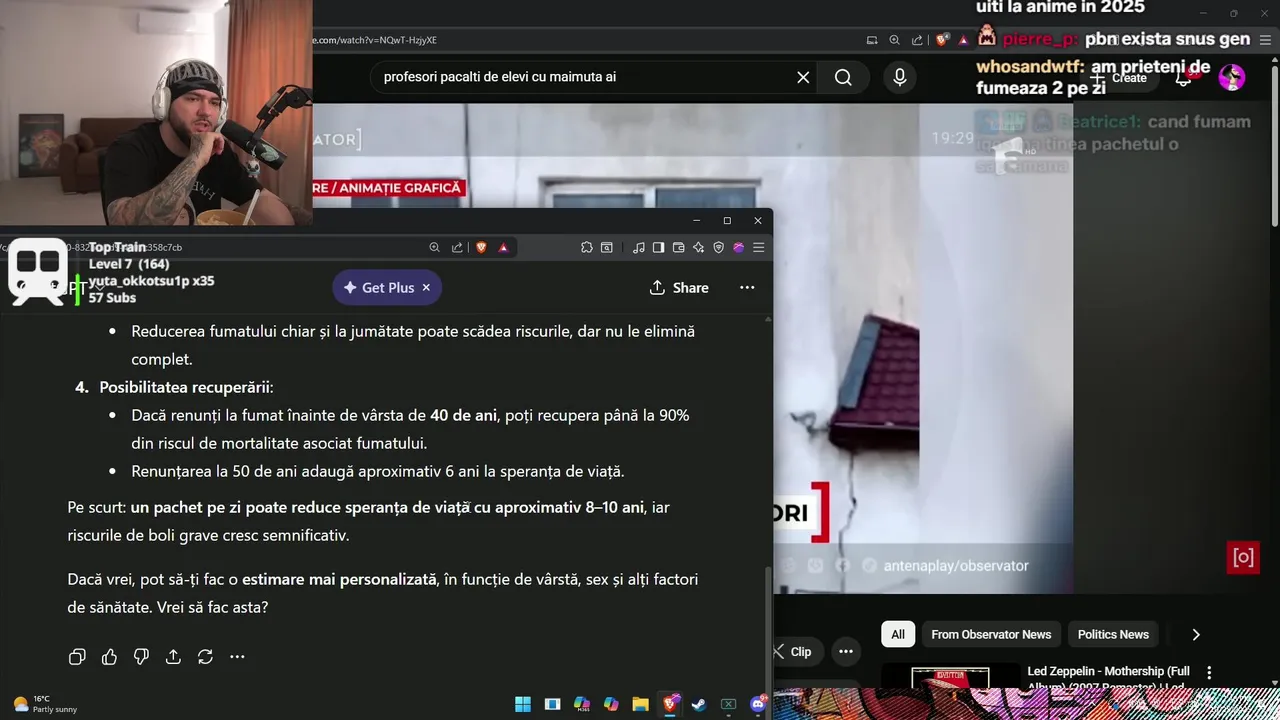This screenshot has height=720, width=1280.
Task: Open the Brave Wallet icon
Action: click(678, 248)
